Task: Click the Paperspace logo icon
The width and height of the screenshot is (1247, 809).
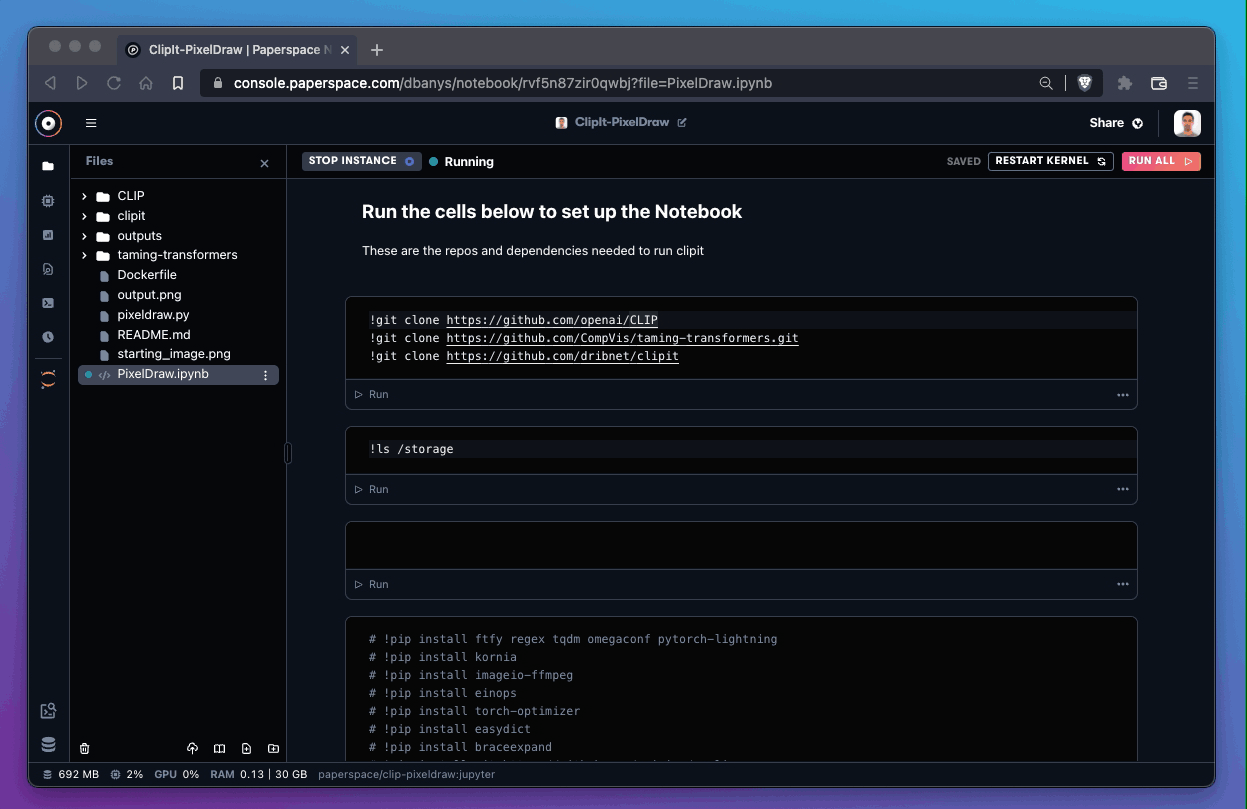Action: pos(48,123)
